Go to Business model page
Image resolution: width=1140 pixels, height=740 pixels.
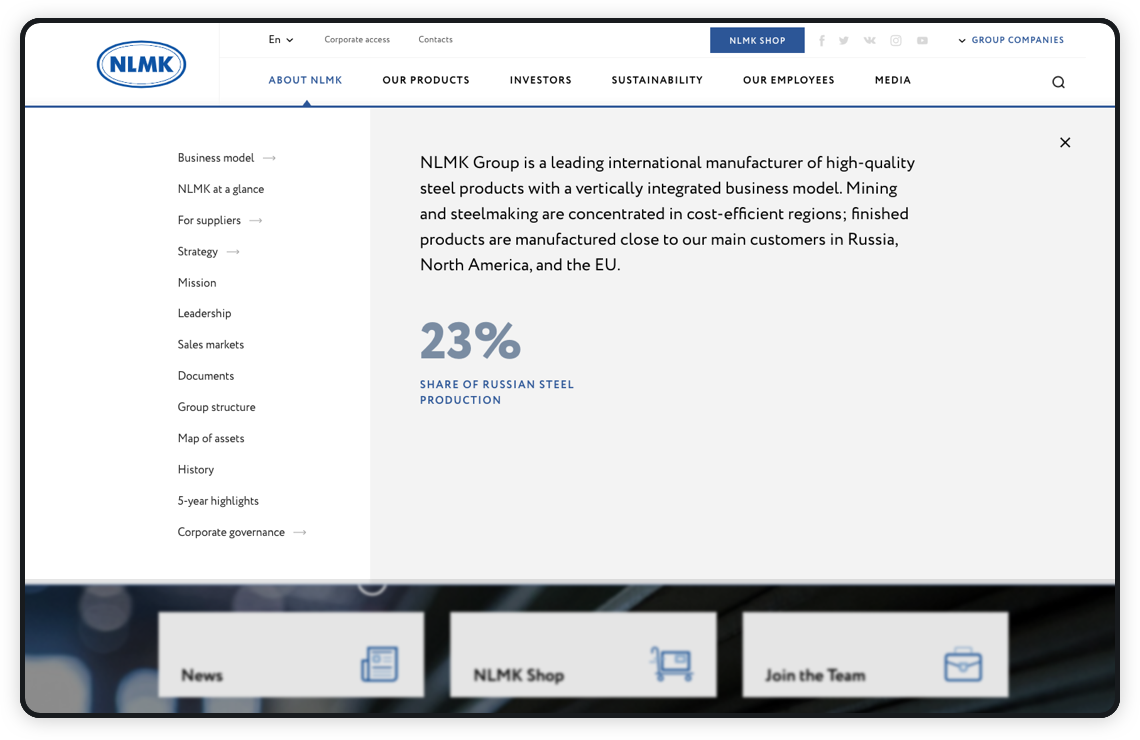point(216,158)
